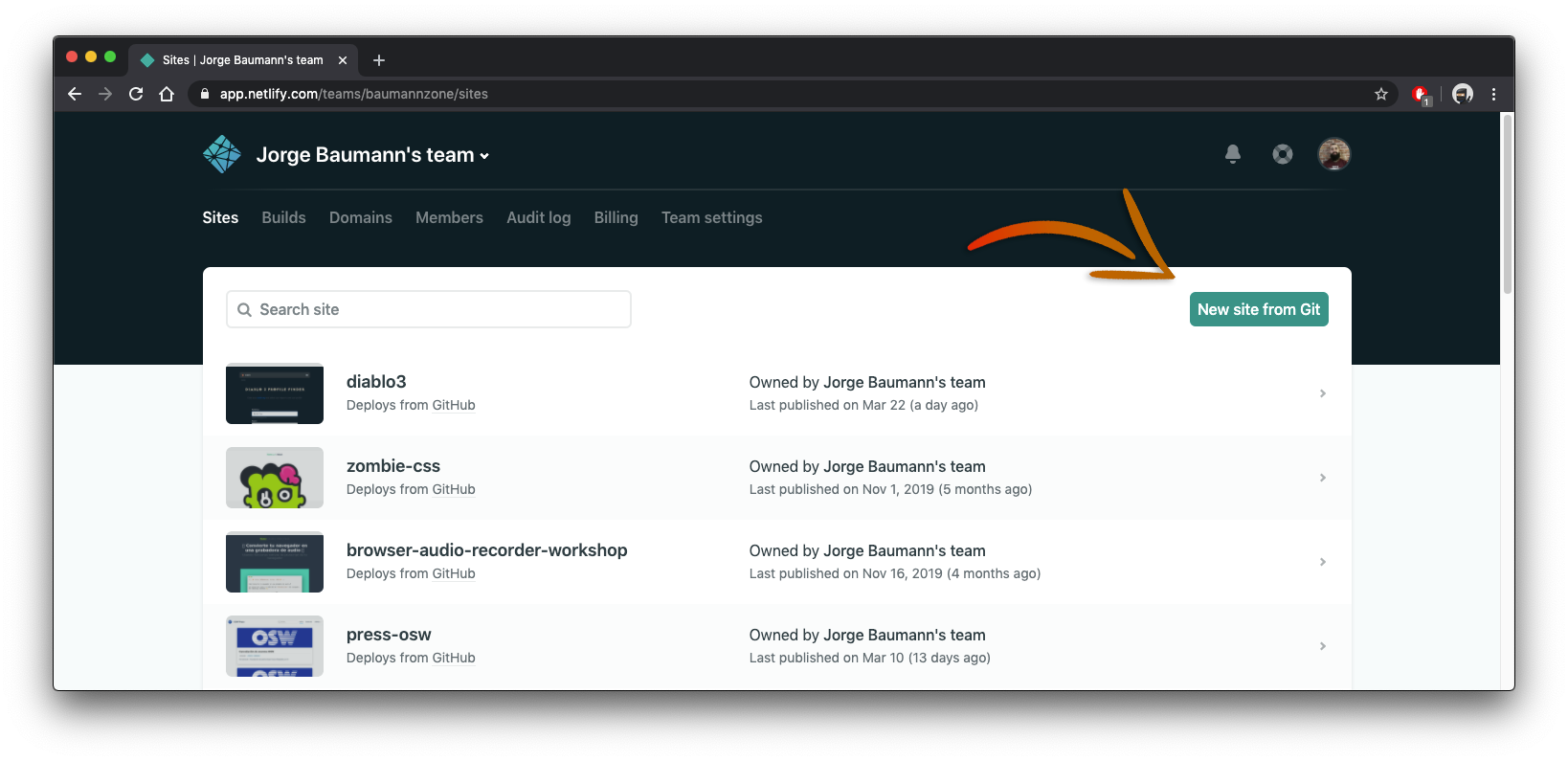
Task: Open the user avatar menu
Action: pyautogui.click(x=1334, y=154)
